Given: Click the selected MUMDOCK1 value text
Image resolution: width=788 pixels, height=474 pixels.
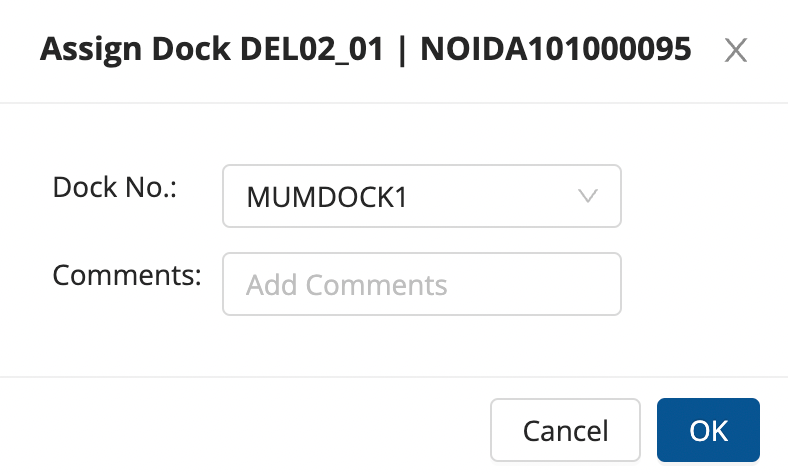Looking at the screenshot, I should tap(326, 197).
